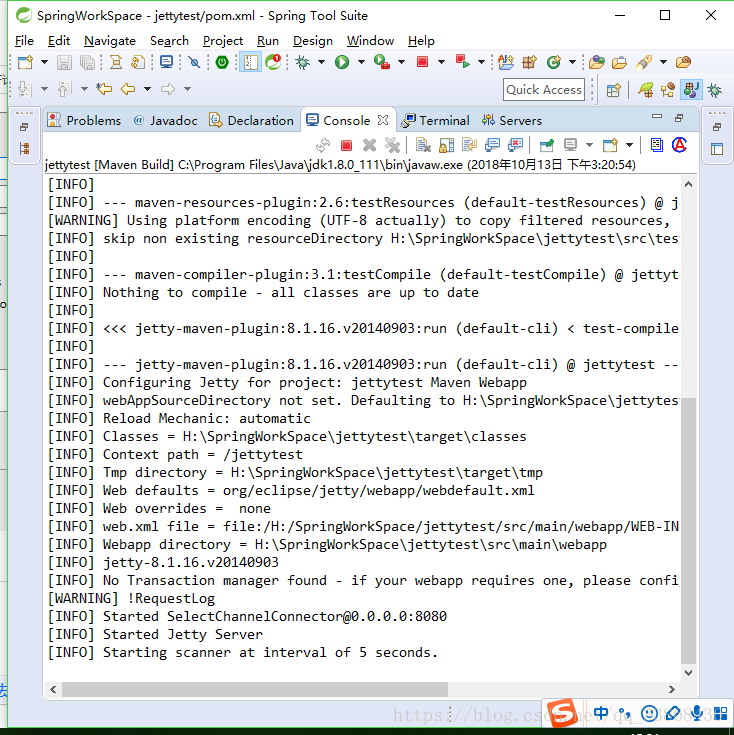Click the Save toolbar icon
The image size is (734, 735).
pos(64,62)
